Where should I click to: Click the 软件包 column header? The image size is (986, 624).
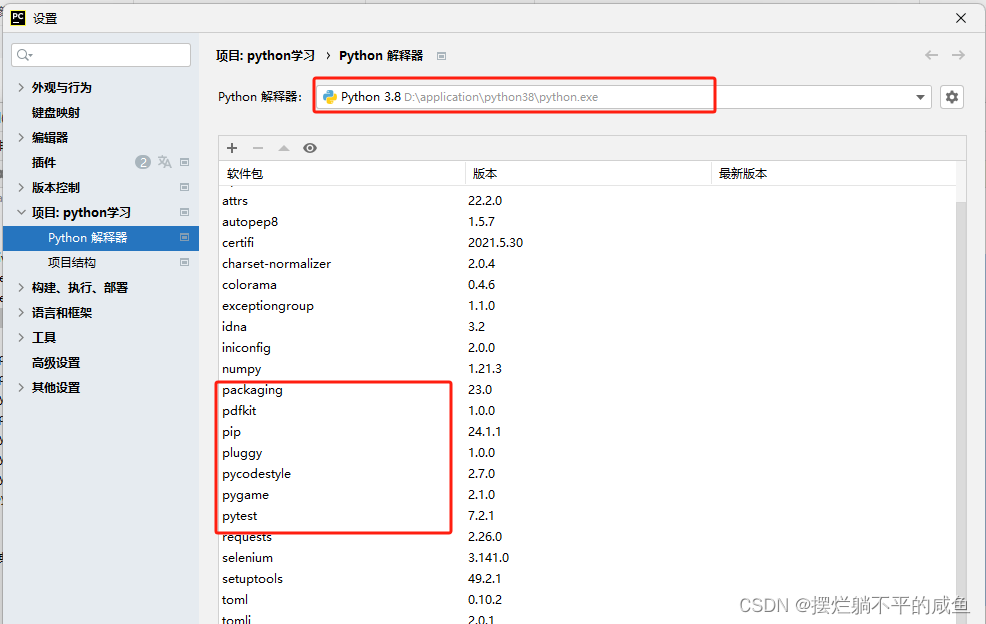click(341, 174)
